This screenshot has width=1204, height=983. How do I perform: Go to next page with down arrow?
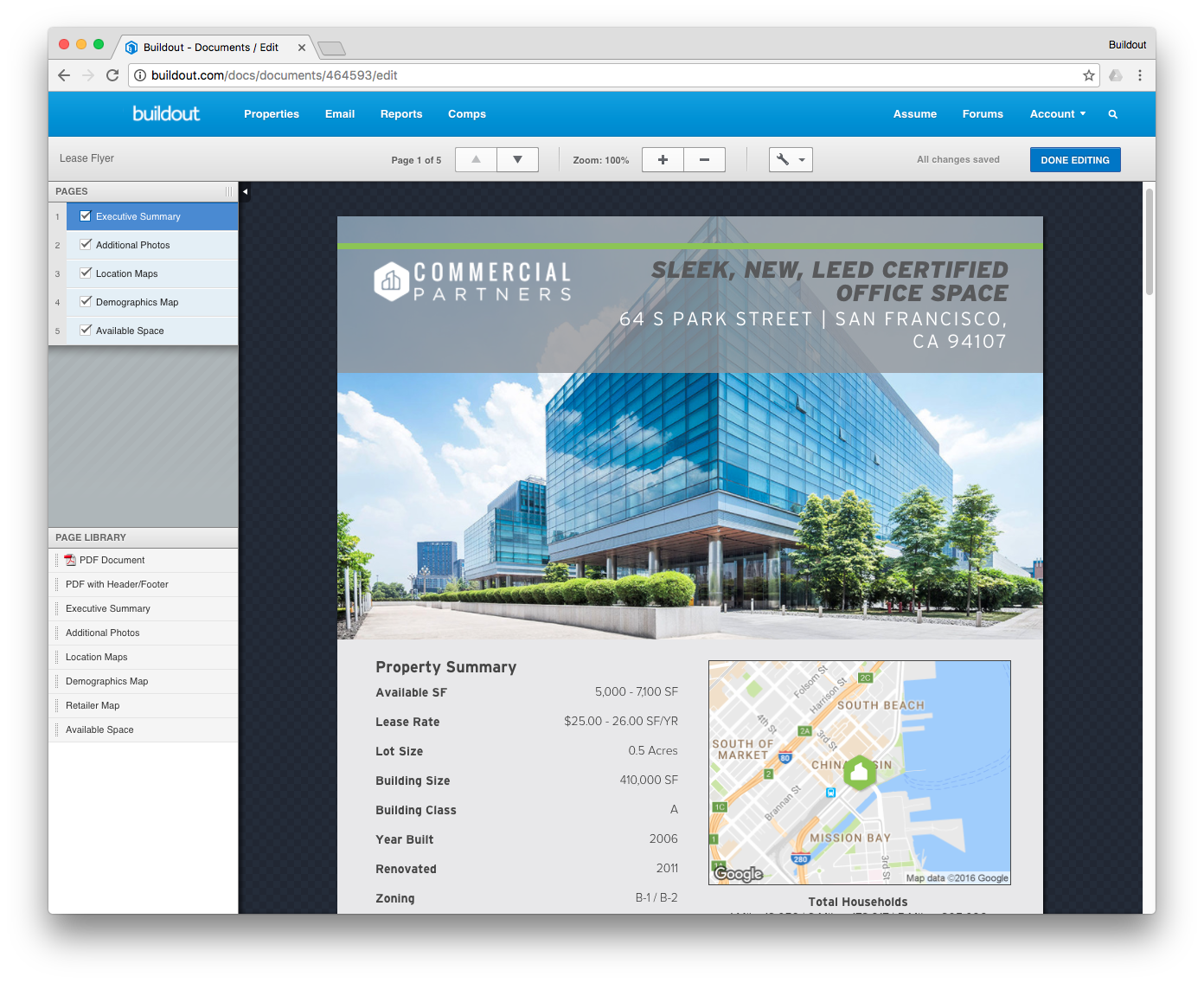click(x=517, y=159)
